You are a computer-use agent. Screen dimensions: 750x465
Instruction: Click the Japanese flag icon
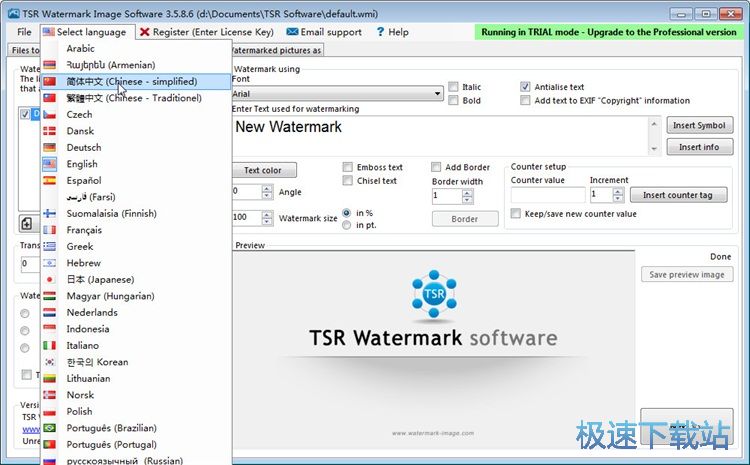click(x=50, y=279)
